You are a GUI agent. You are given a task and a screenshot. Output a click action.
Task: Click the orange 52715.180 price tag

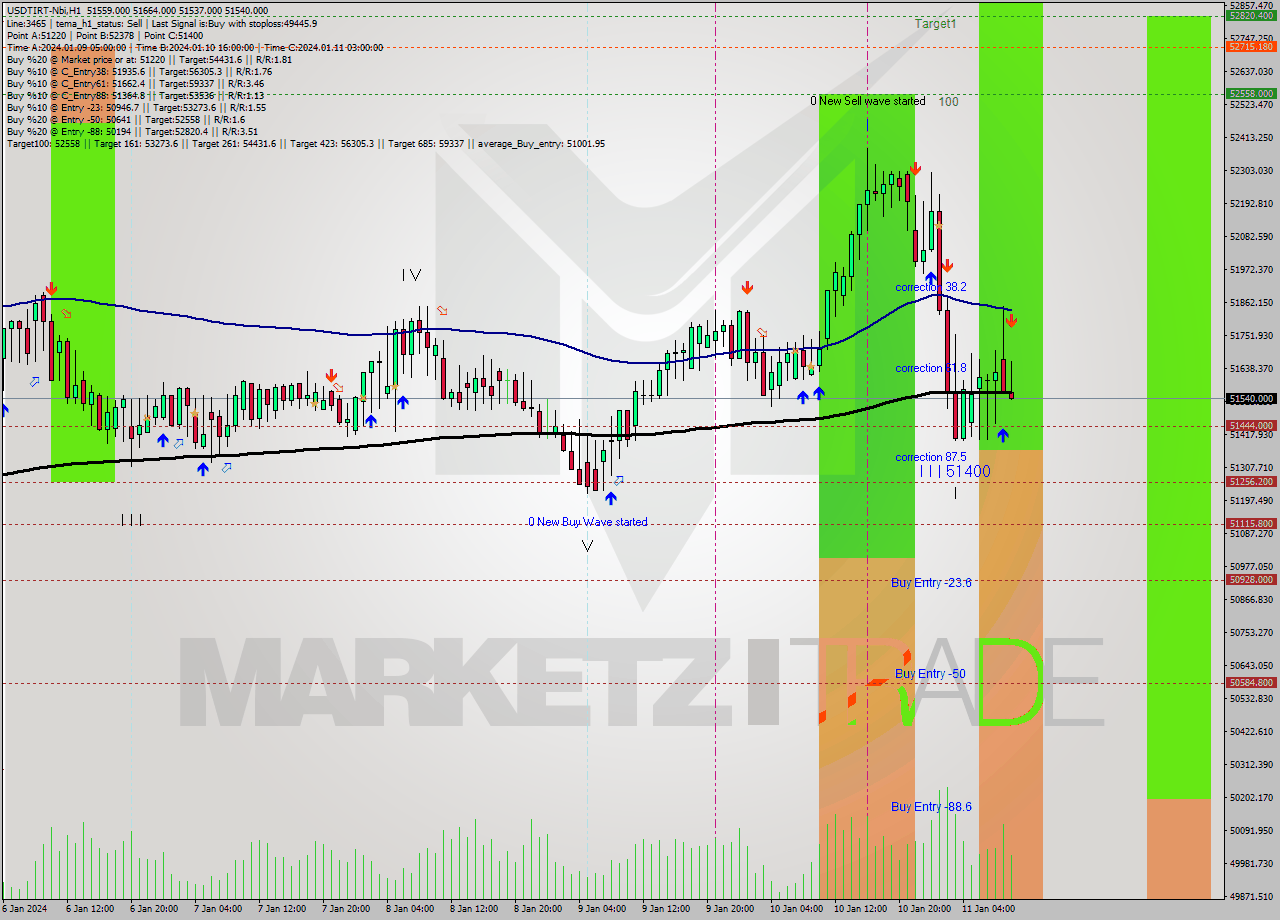(x=1251, y=46)
